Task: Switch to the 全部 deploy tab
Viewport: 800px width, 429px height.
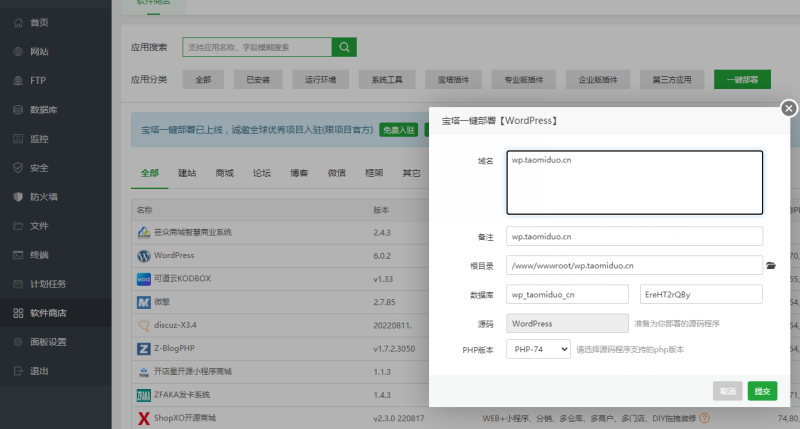Action: 149,173
